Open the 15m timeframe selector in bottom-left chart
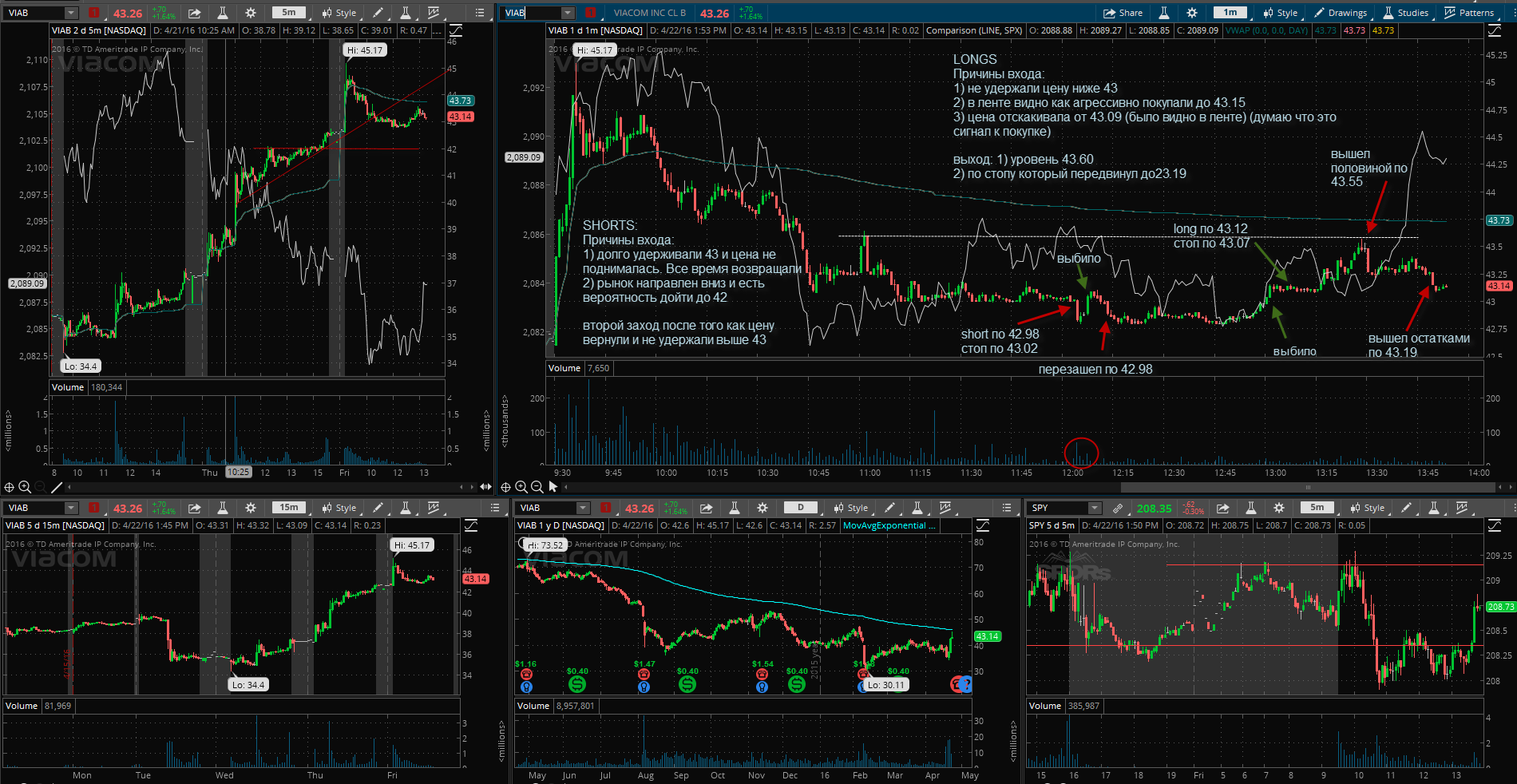Image resolution: width=1517 pixels, height=784 pixels. tap(289, 508)
